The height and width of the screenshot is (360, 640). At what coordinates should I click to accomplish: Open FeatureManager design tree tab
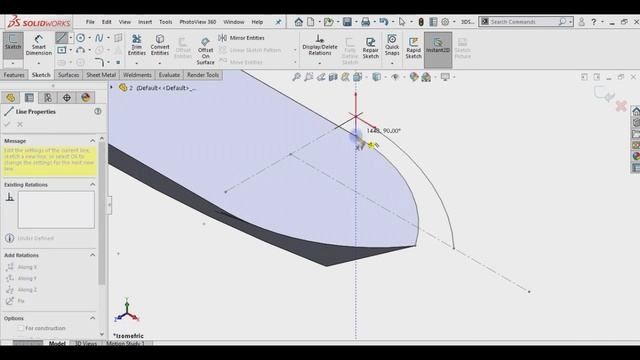point(10,98)
